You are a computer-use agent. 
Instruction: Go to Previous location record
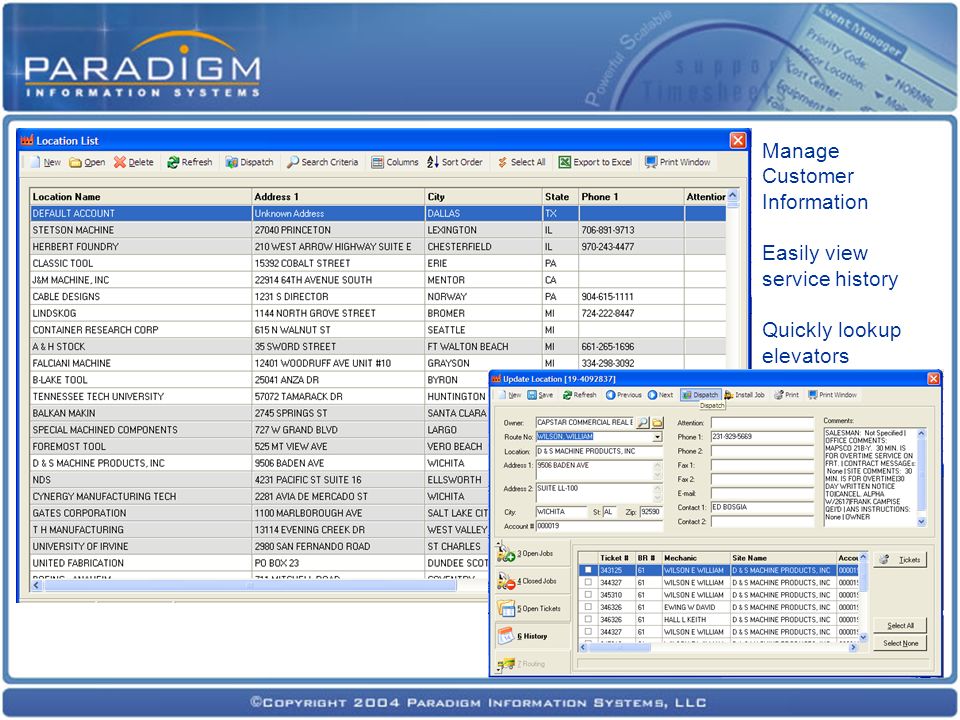(x=623, y=395)
